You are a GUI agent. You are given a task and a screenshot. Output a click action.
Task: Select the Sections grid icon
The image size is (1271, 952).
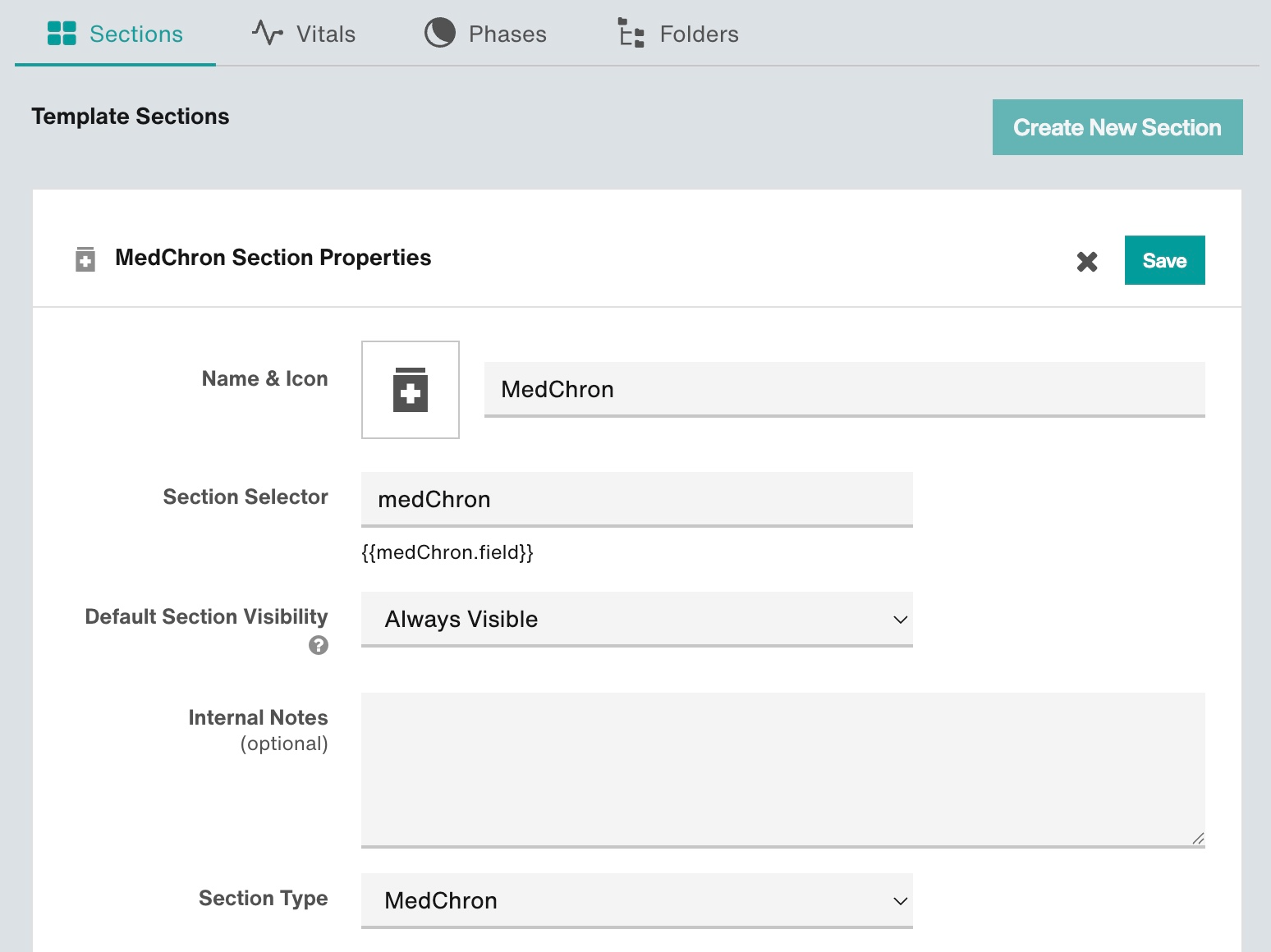click(61, 33)
